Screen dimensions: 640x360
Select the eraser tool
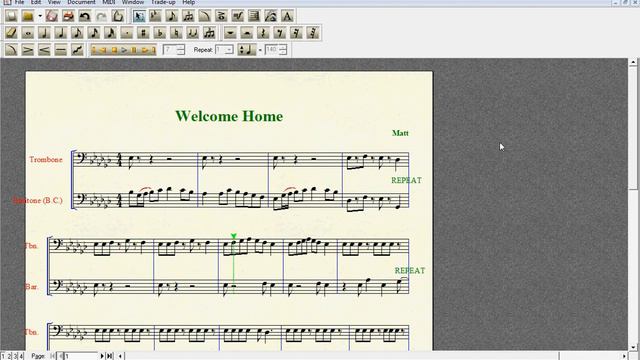click(x=11, y=33)
